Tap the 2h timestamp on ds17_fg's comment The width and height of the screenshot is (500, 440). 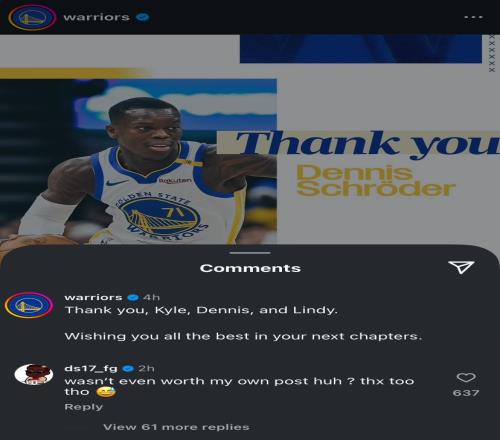pos(147,368)
